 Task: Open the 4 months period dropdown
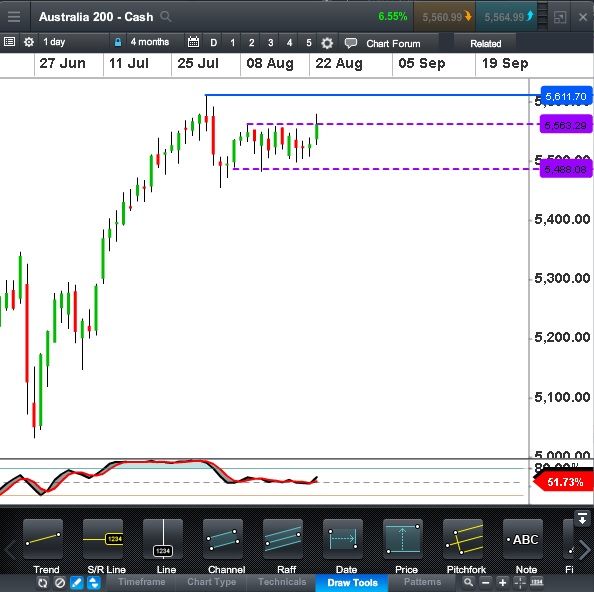click(x=155, y=42)
